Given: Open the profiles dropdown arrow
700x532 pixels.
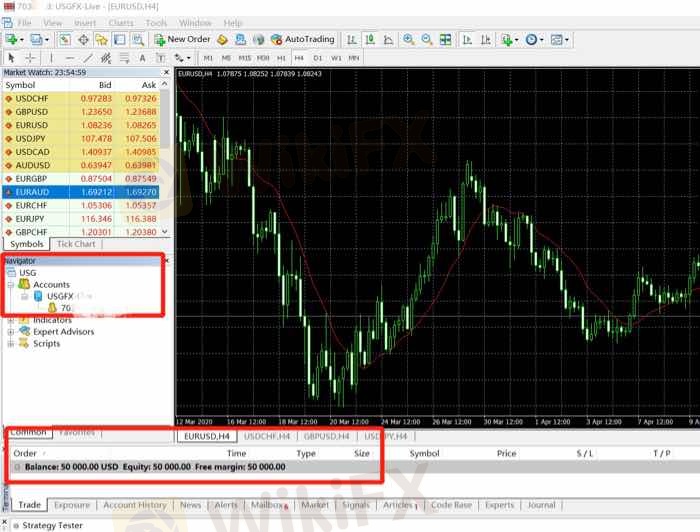Looking at the screenshot, I should 46,40.
